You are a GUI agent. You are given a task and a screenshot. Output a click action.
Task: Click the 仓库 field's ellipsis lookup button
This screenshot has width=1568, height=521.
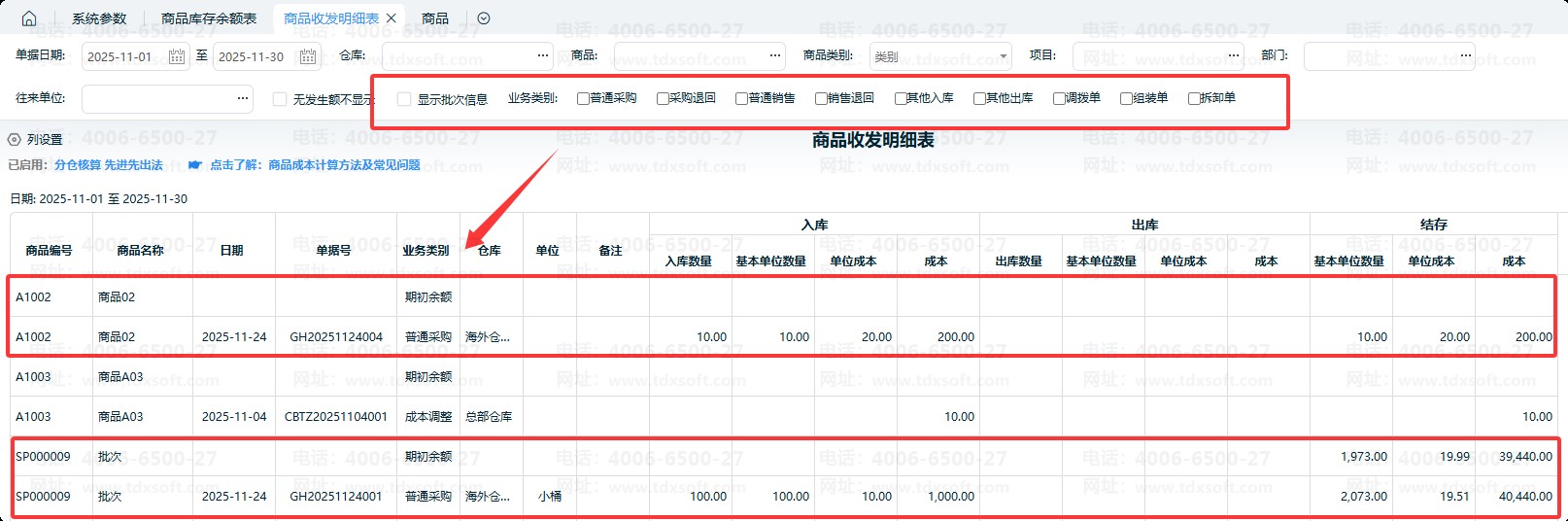tap(543, 55)
